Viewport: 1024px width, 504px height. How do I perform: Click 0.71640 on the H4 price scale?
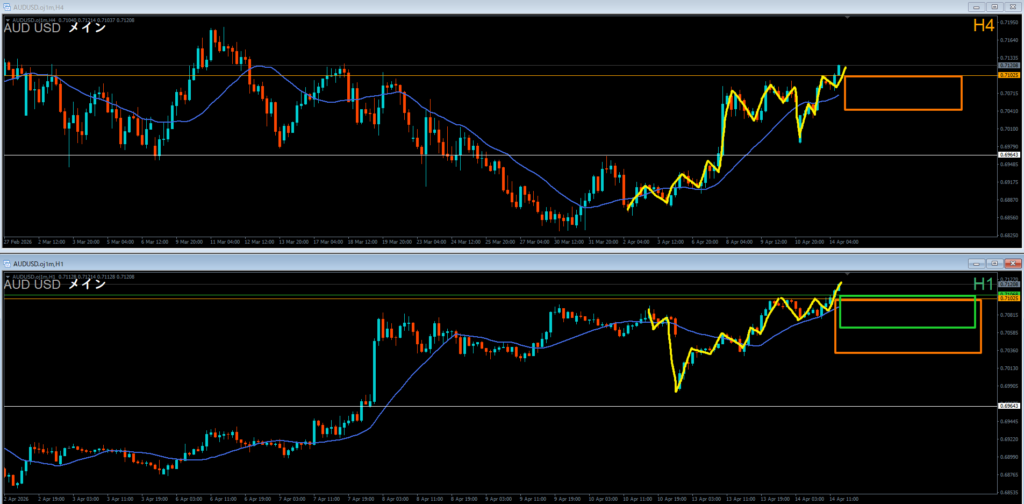[x=1009, y=40]
